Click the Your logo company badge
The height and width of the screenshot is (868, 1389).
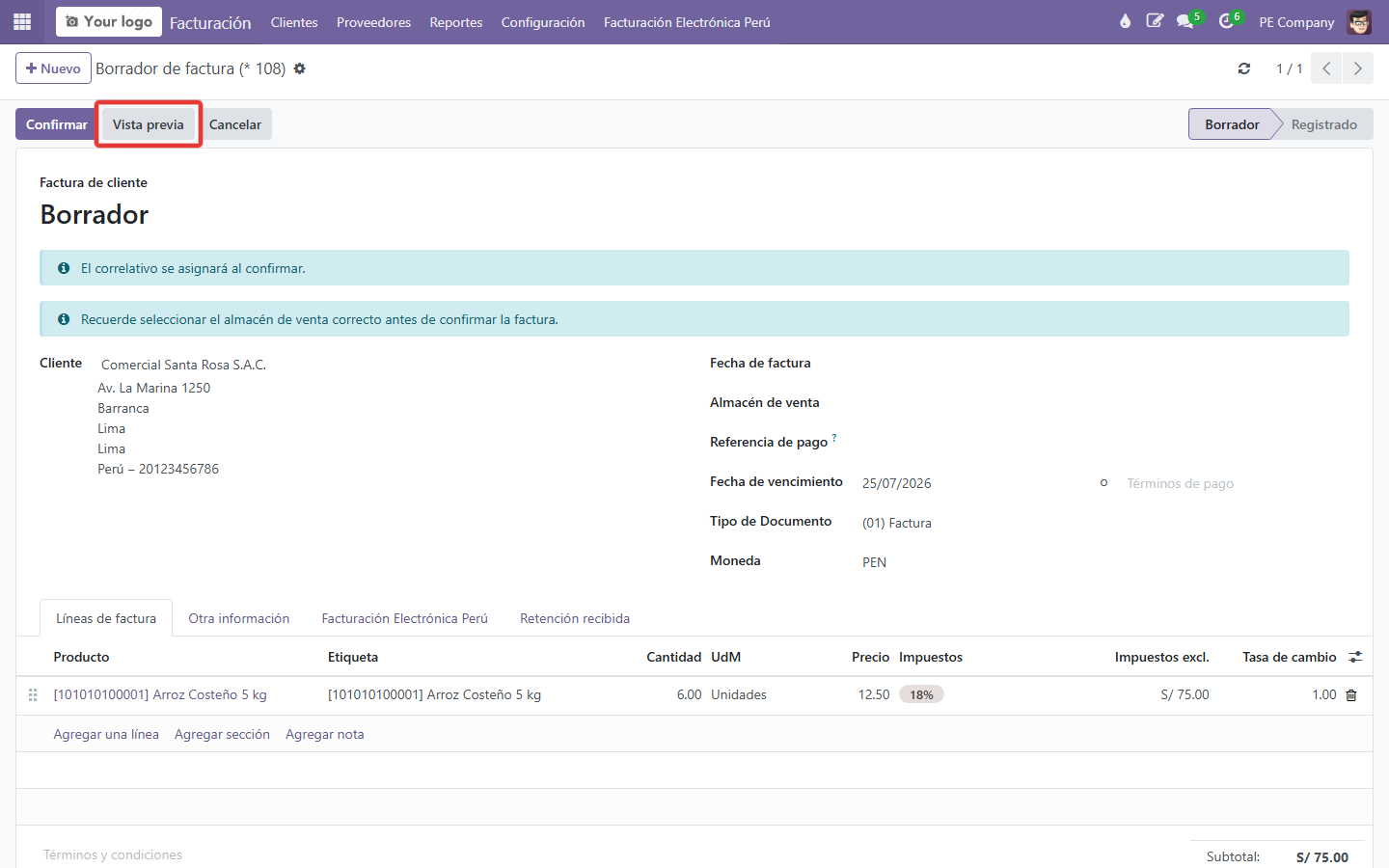(109, 21)
